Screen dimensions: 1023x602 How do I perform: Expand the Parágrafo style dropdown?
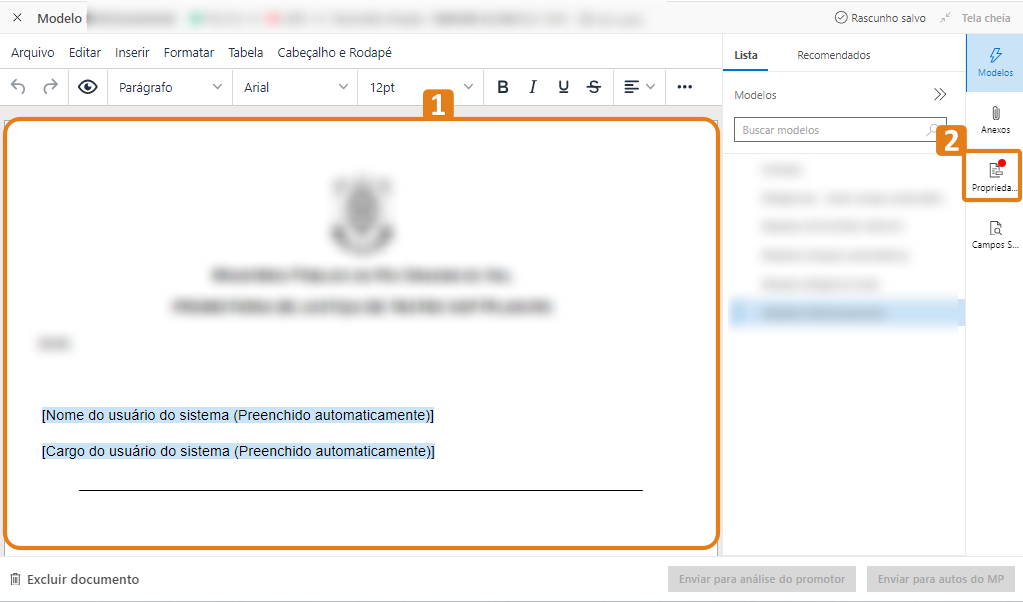point(170,87)
